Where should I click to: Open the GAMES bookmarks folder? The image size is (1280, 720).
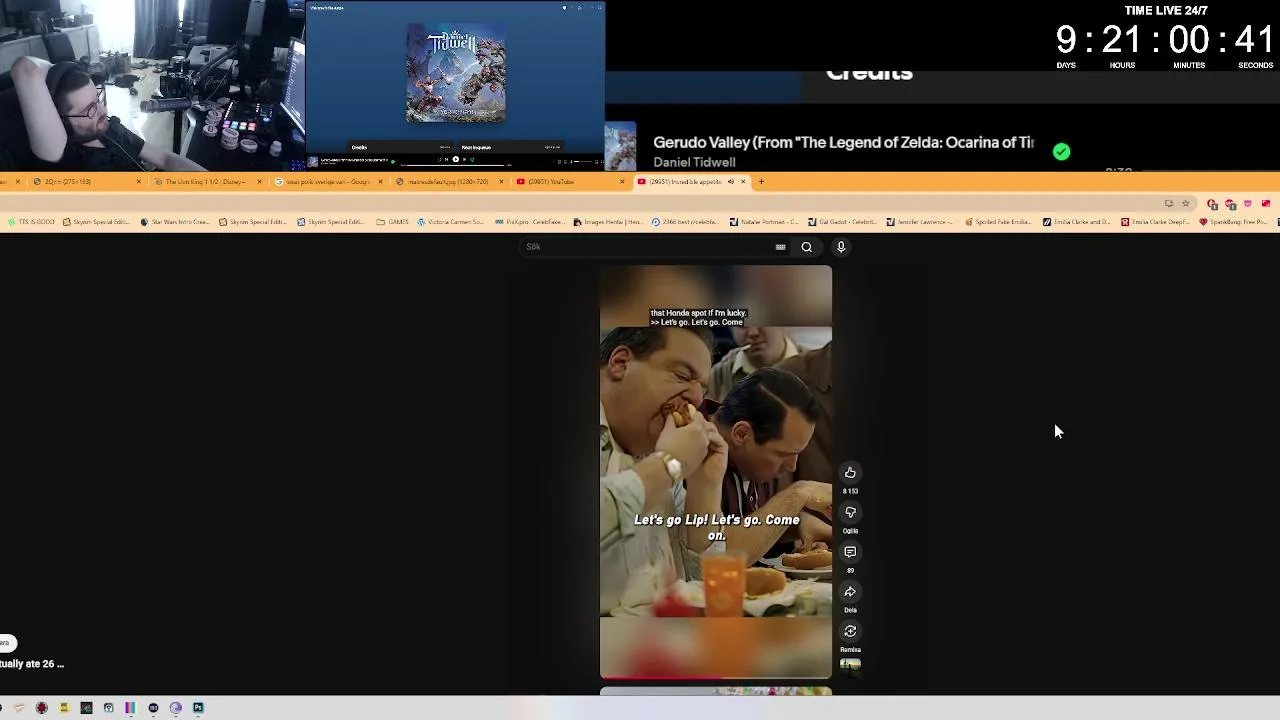click(392, 222)
